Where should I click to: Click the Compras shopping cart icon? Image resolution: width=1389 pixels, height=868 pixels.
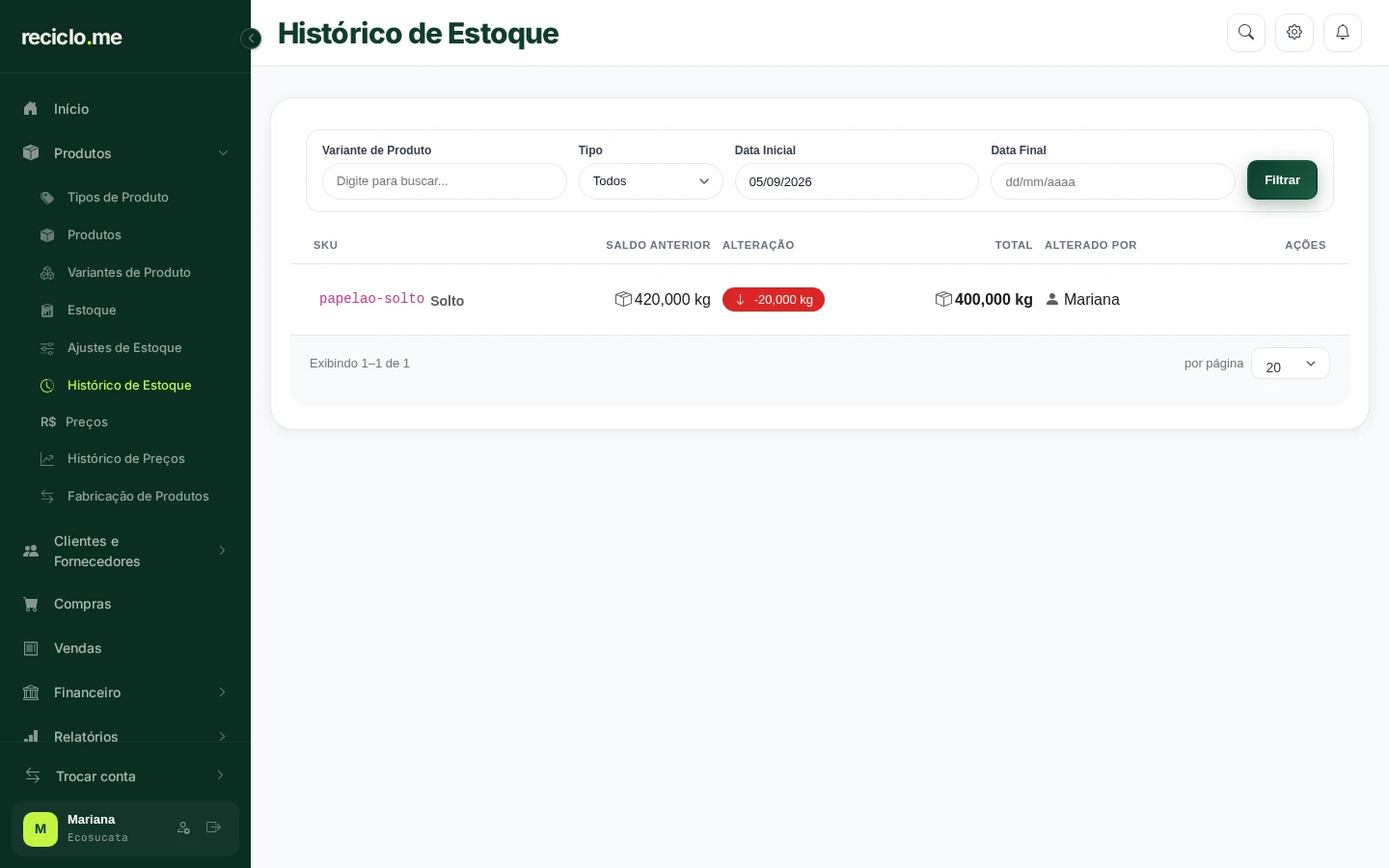pos(31,605)
